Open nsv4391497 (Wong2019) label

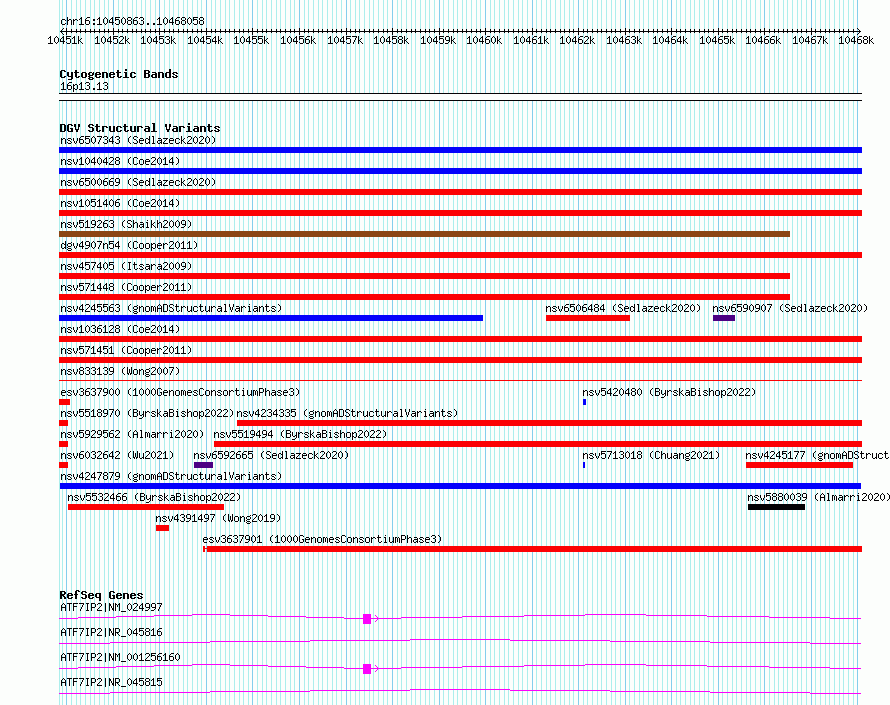(218, 518)
